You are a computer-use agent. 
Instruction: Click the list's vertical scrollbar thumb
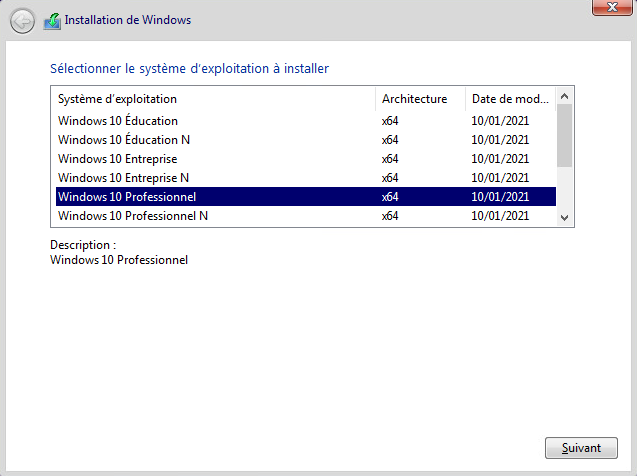tap(564, 136)
